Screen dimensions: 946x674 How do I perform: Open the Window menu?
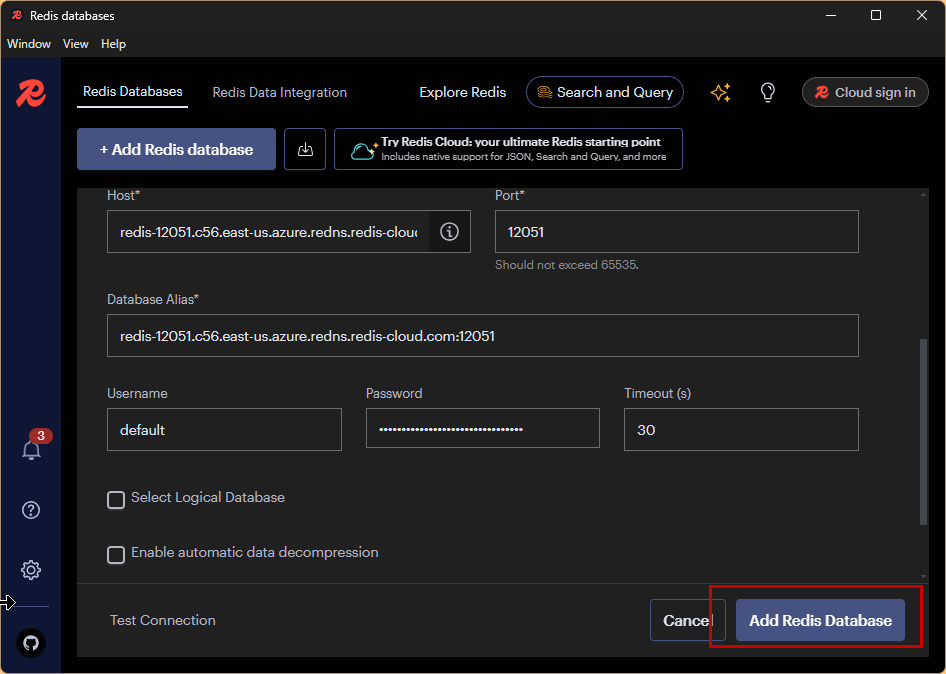(29, 44)
